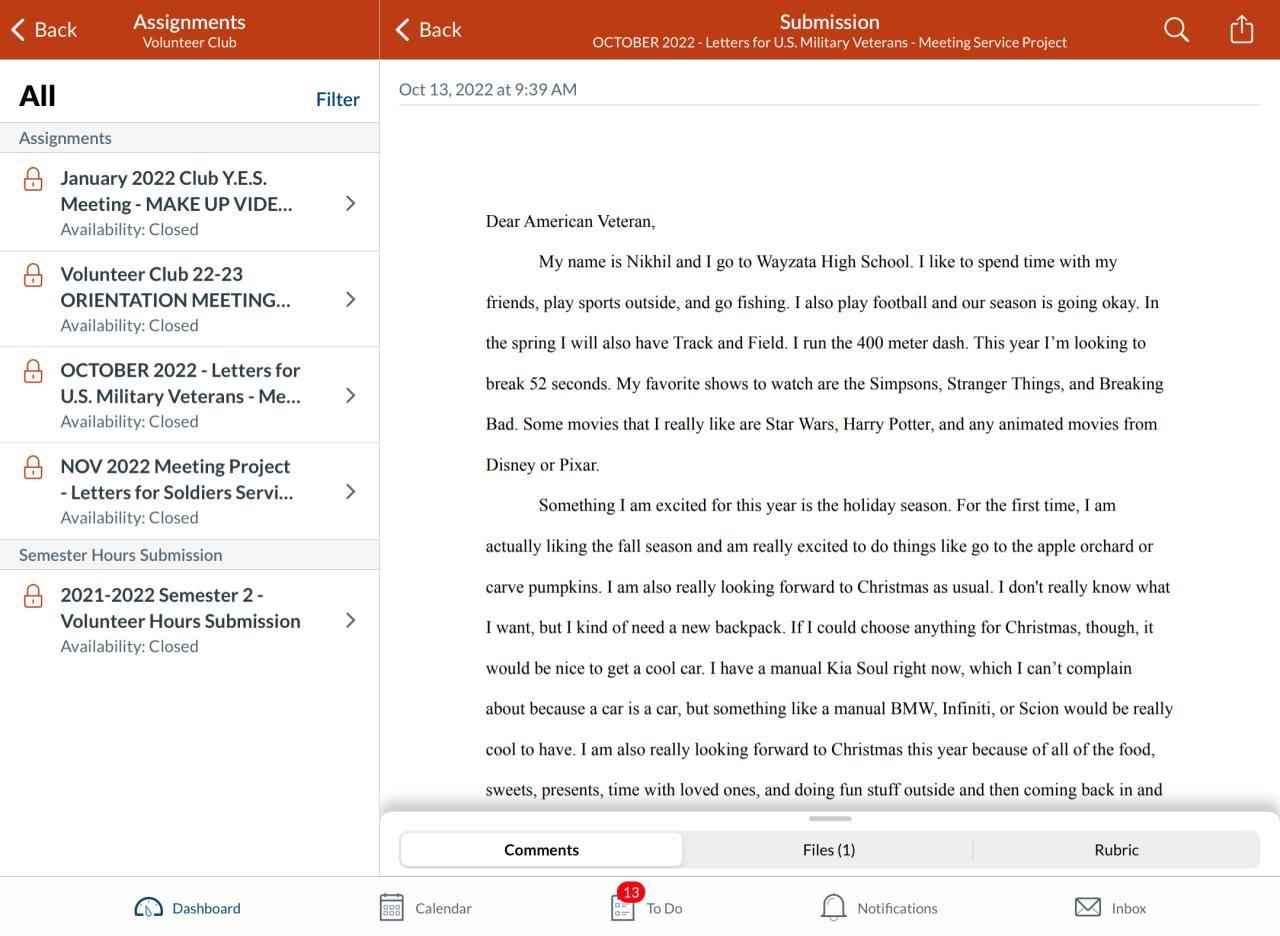Open 2021-2022 Semester 2 Volunteer Hours Submission
Screen dimensions: 1280x936
(x=190, y=619)
